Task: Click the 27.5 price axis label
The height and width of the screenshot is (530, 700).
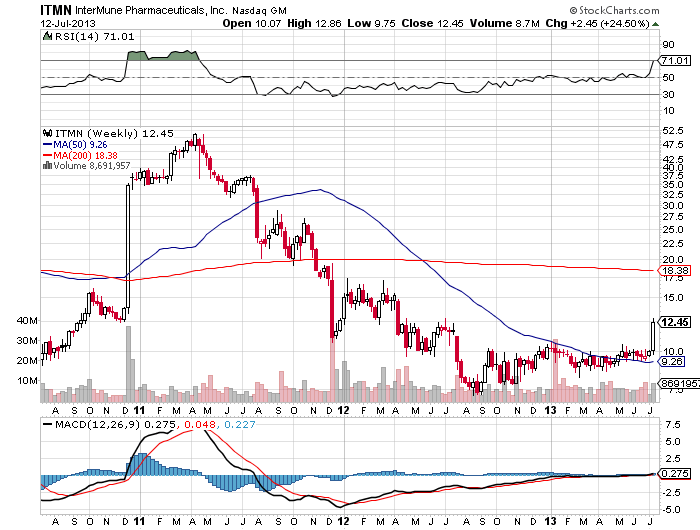Action: coord(673,217)
